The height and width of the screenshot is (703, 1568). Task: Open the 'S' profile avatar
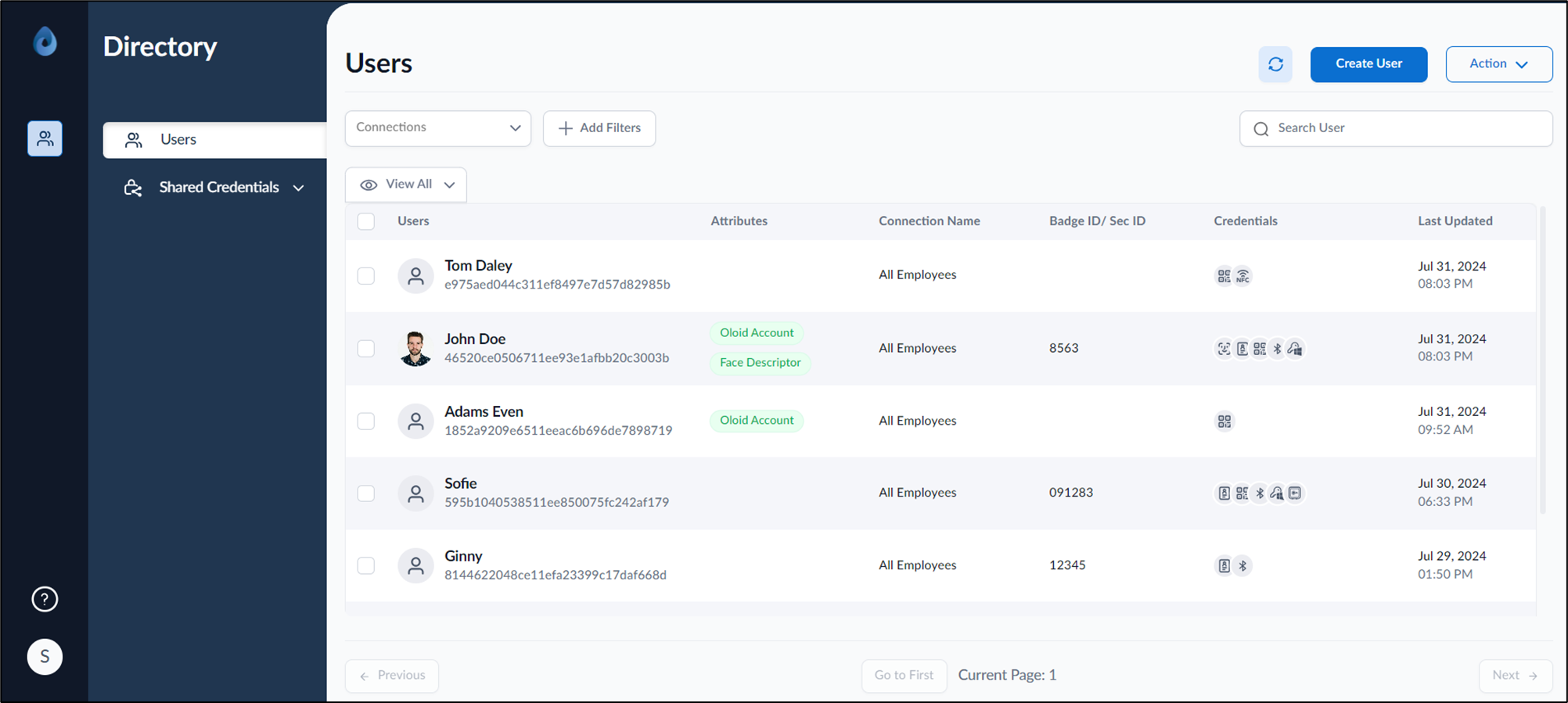[x=45, y=656]
